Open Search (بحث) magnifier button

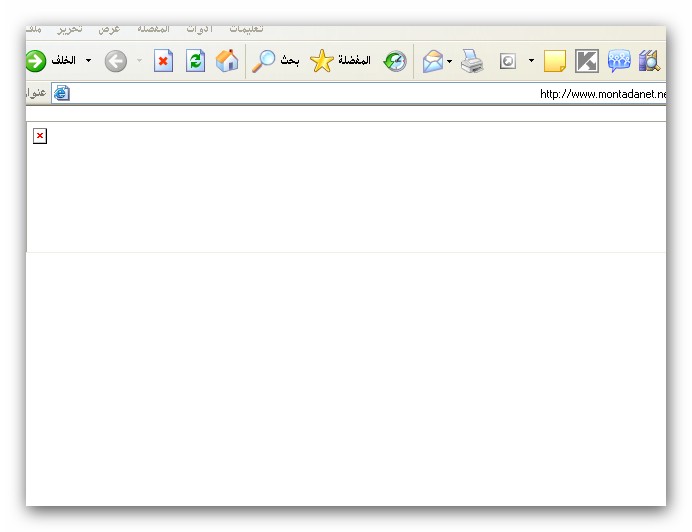(x=264, y=61)
